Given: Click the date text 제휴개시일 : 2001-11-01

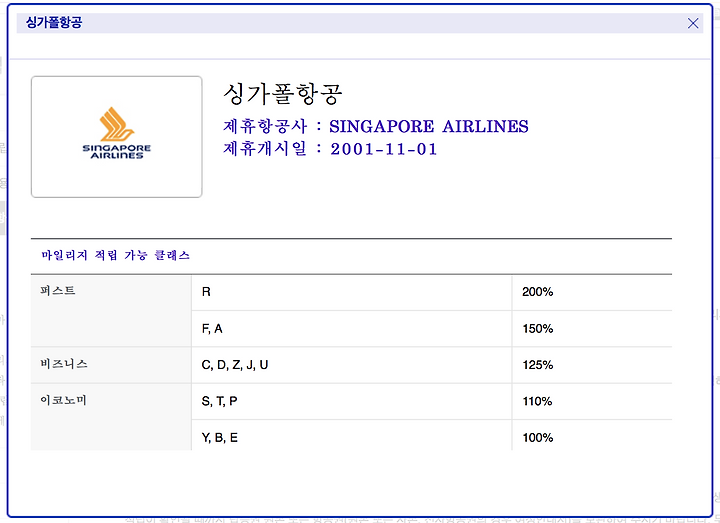Looking at the screenshot, I should [330, 148].
